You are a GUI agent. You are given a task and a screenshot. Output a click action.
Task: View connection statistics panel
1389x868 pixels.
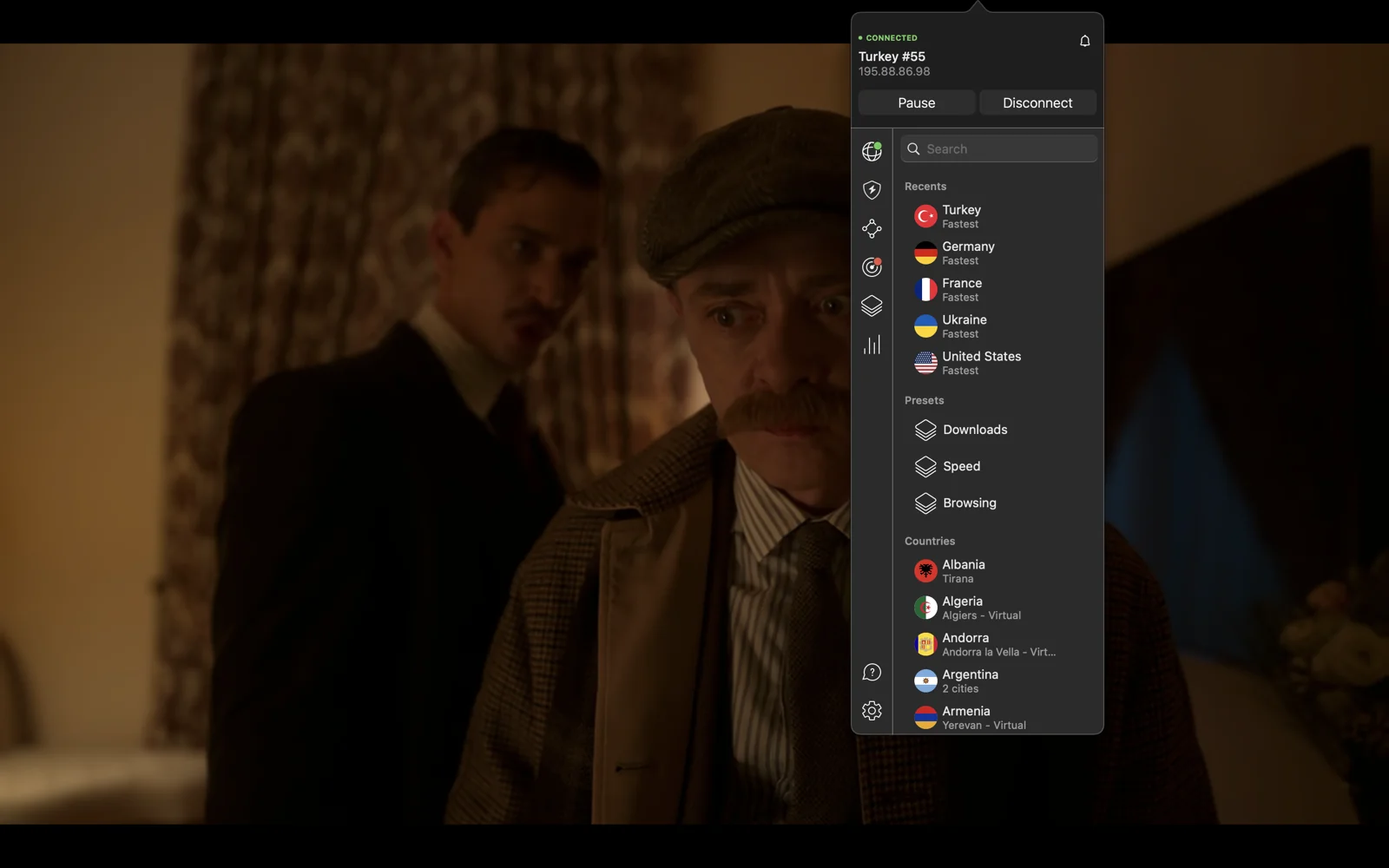tap(872, 345)
